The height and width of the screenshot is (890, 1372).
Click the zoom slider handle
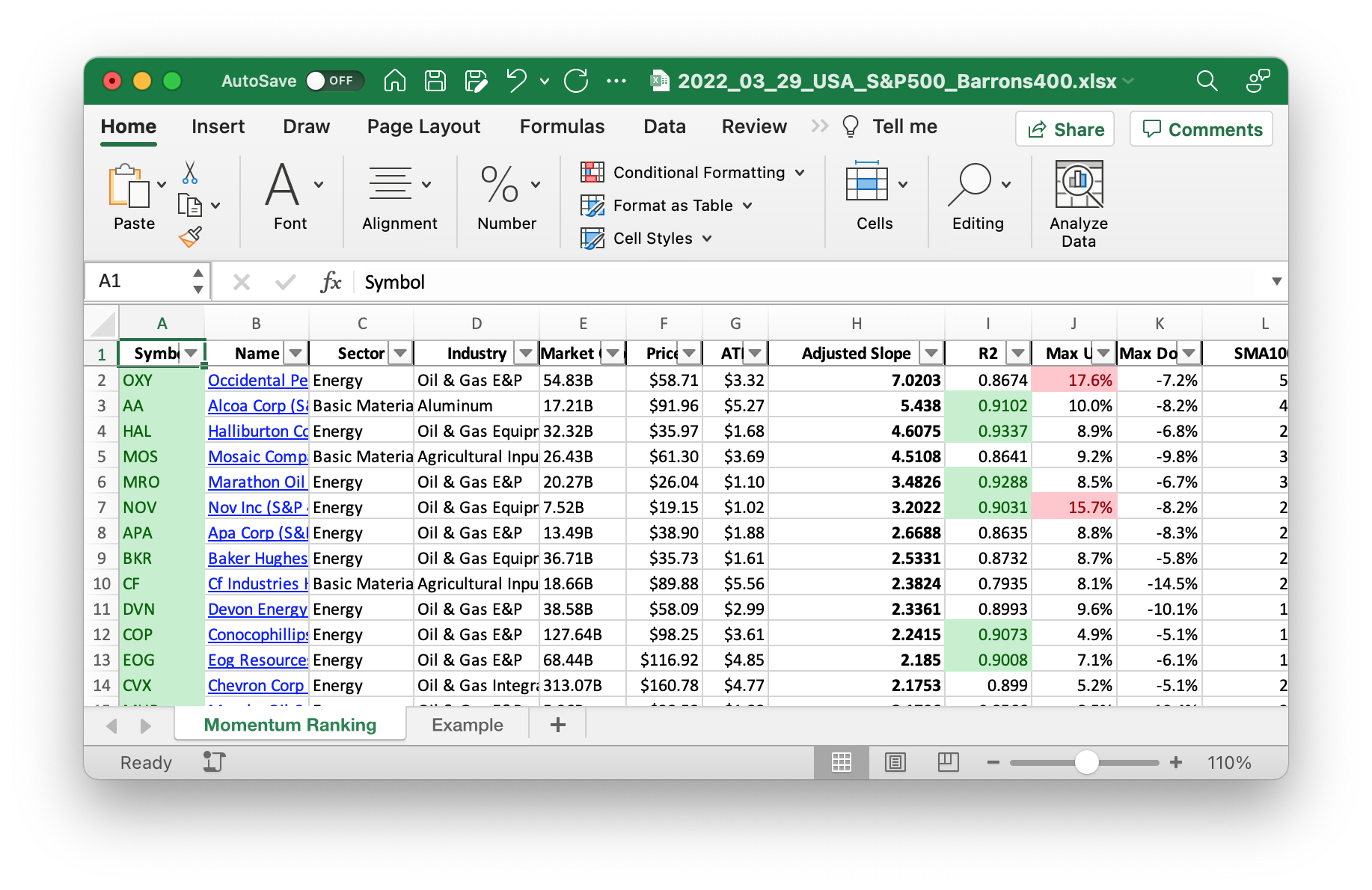(1086, 762)
